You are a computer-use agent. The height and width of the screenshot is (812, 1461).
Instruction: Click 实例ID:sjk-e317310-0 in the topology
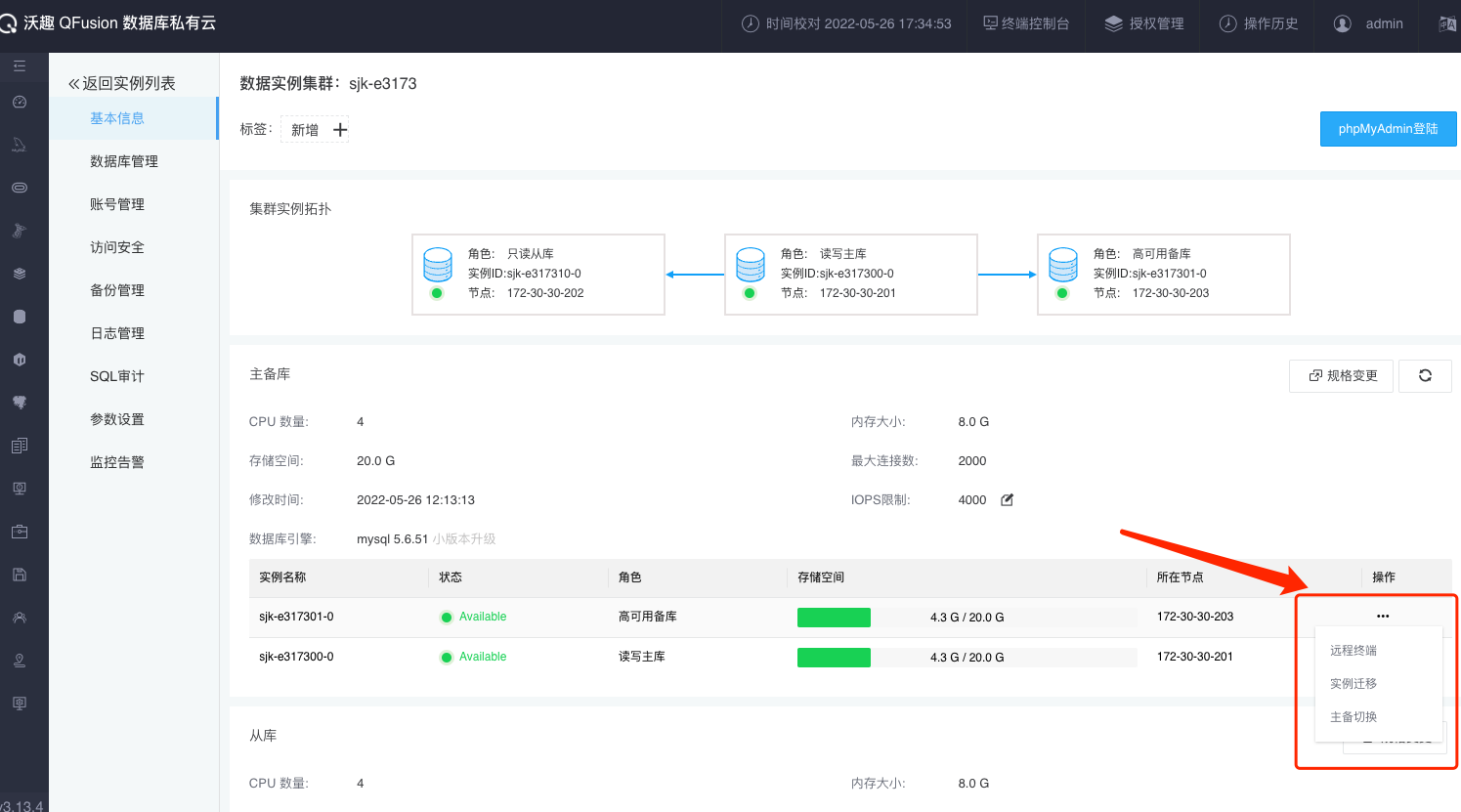click(x=525, y=274)
